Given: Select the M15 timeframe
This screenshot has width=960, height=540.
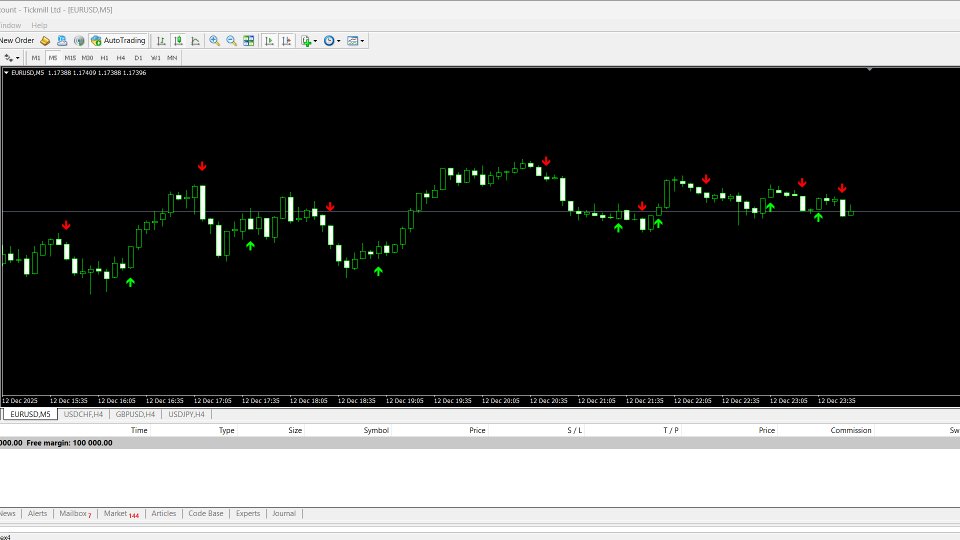Looking at the screenshot, I should pyautogui.click(x=70, y=58).
